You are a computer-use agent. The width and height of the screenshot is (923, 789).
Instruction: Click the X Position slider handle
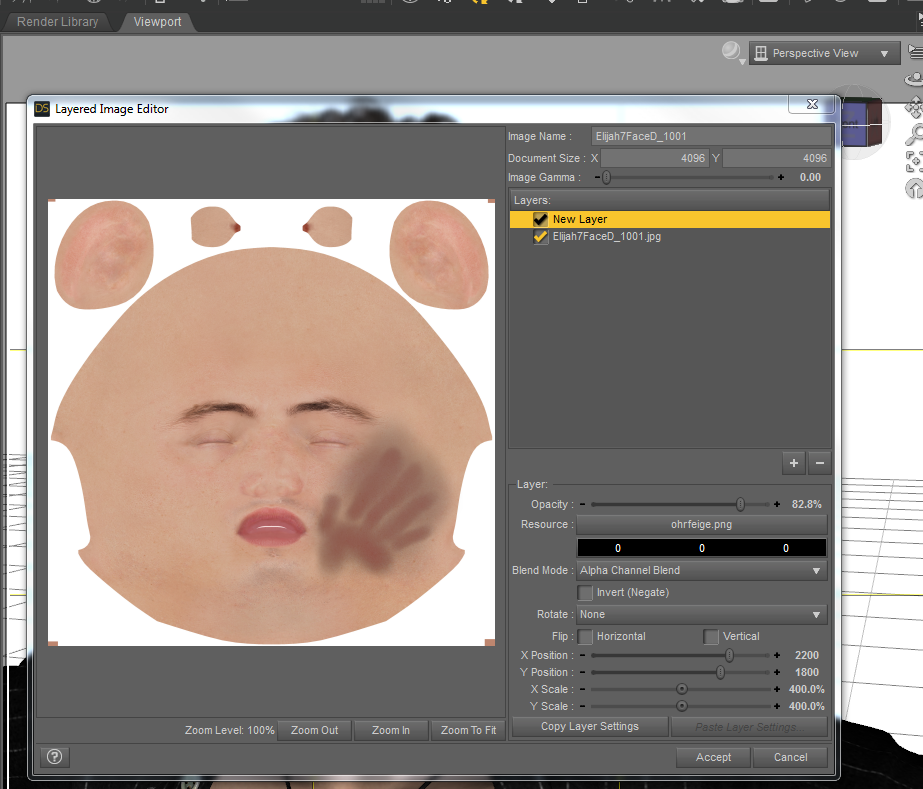point(729,655)
